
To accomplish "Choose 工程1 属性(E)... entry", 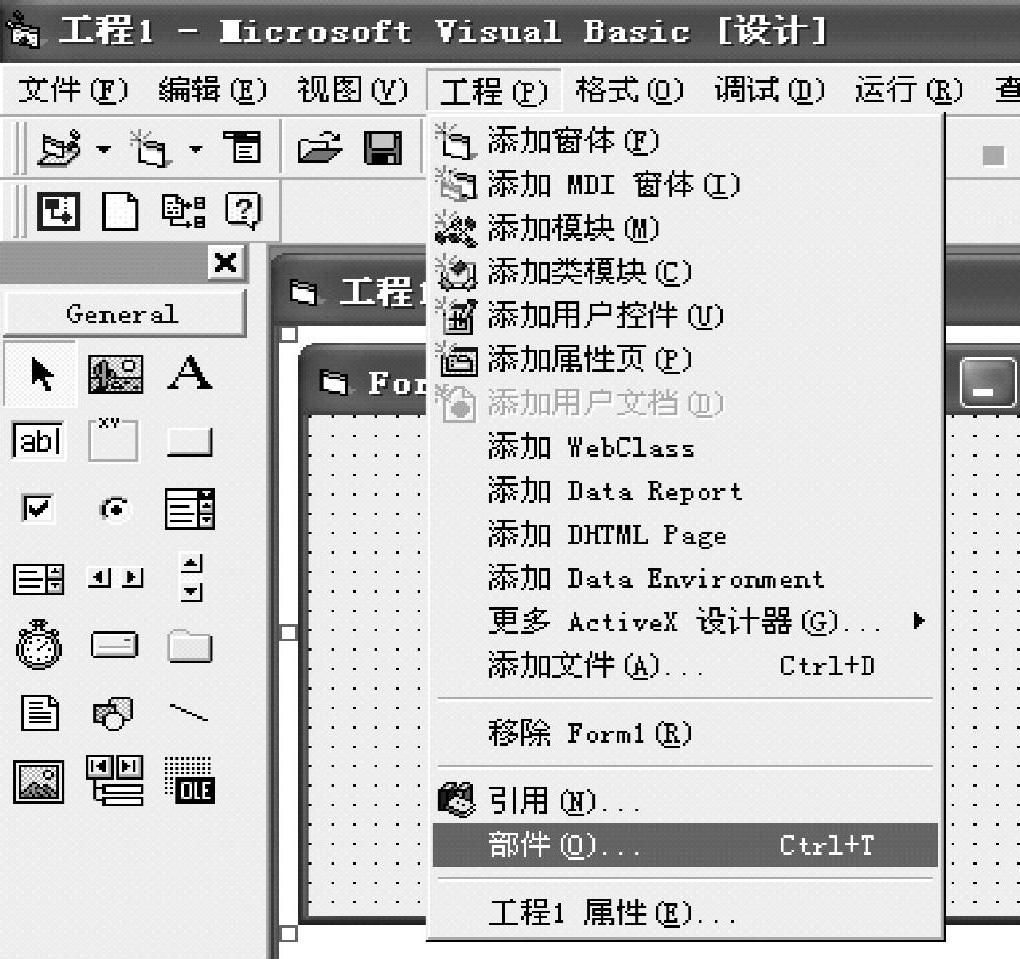I will click(x=685, y=912).
